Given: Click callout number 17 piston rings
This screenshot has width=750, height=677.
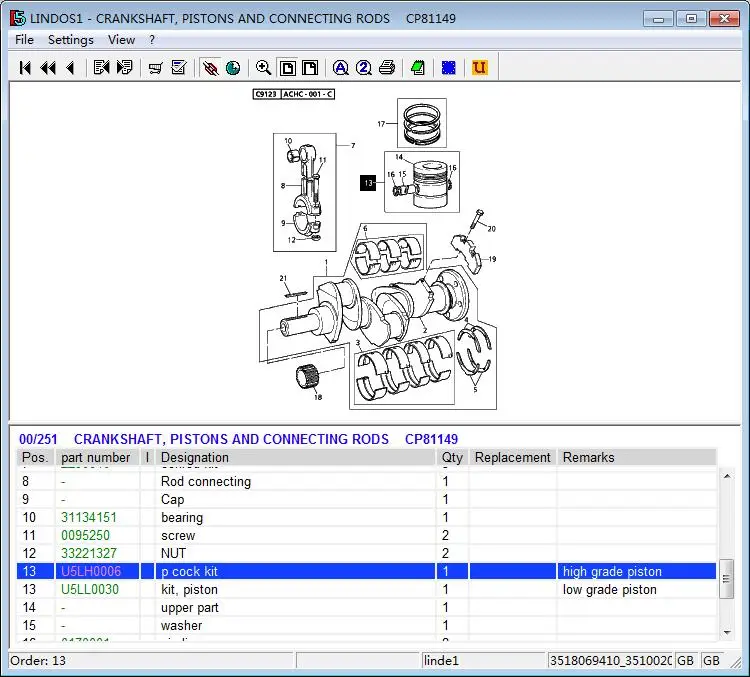Looking at the screenshot, I should 381,124.
